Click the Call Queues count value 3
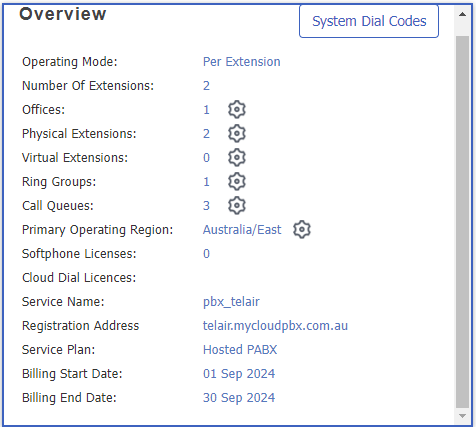 pyautogui.click(x=206, y=206)
